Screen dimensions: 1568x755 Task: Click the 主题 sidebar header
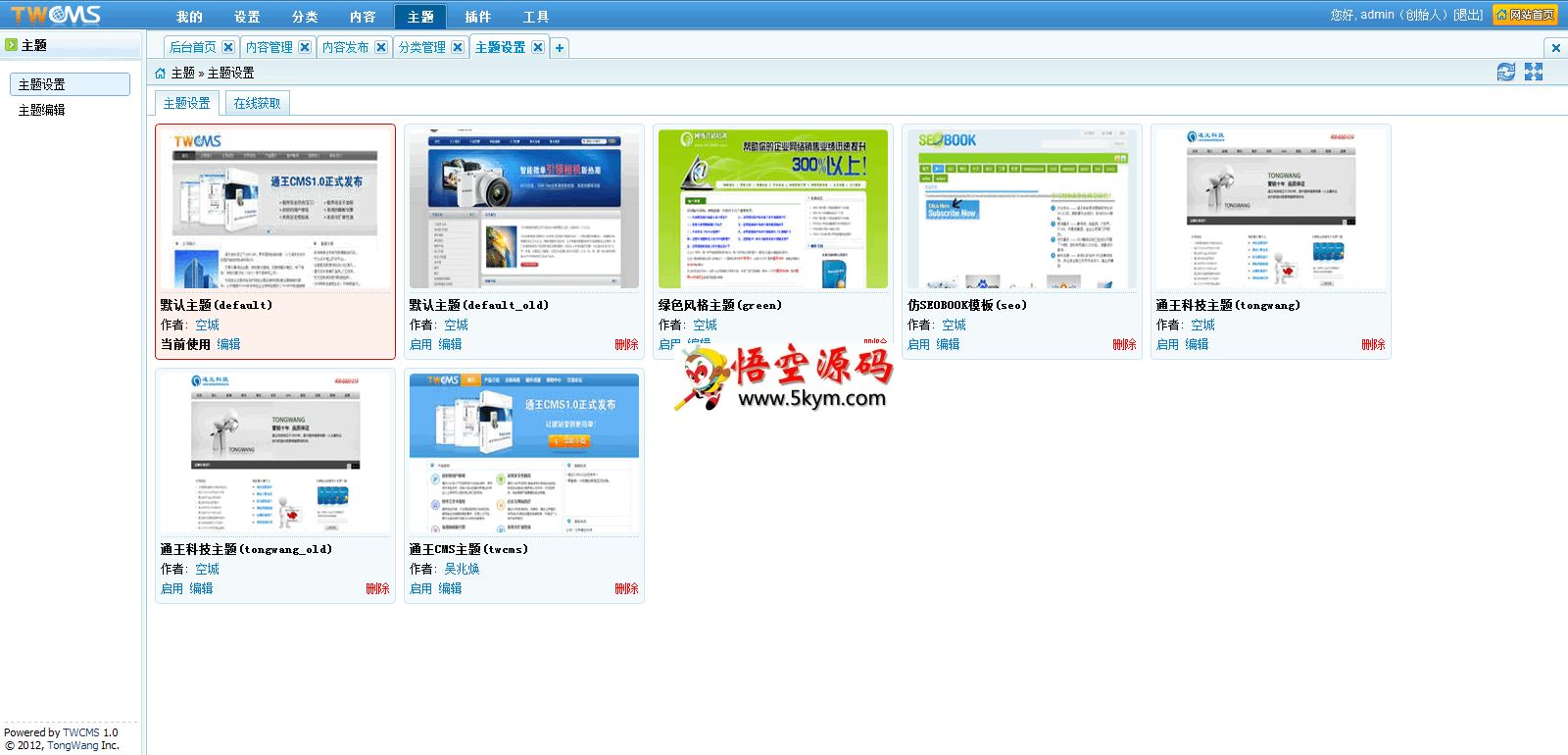coord(70,45)
